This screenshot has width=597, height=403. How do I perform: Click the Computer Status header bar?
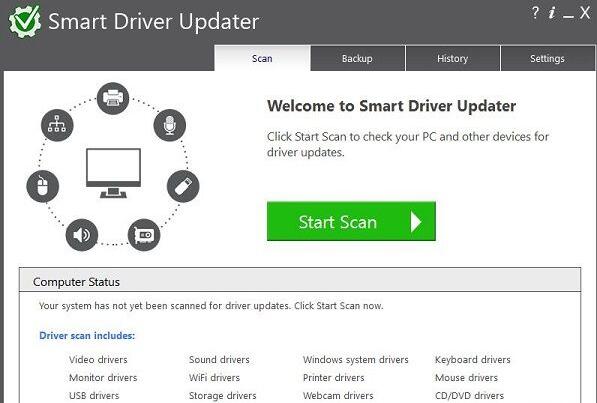coord(300,281)
